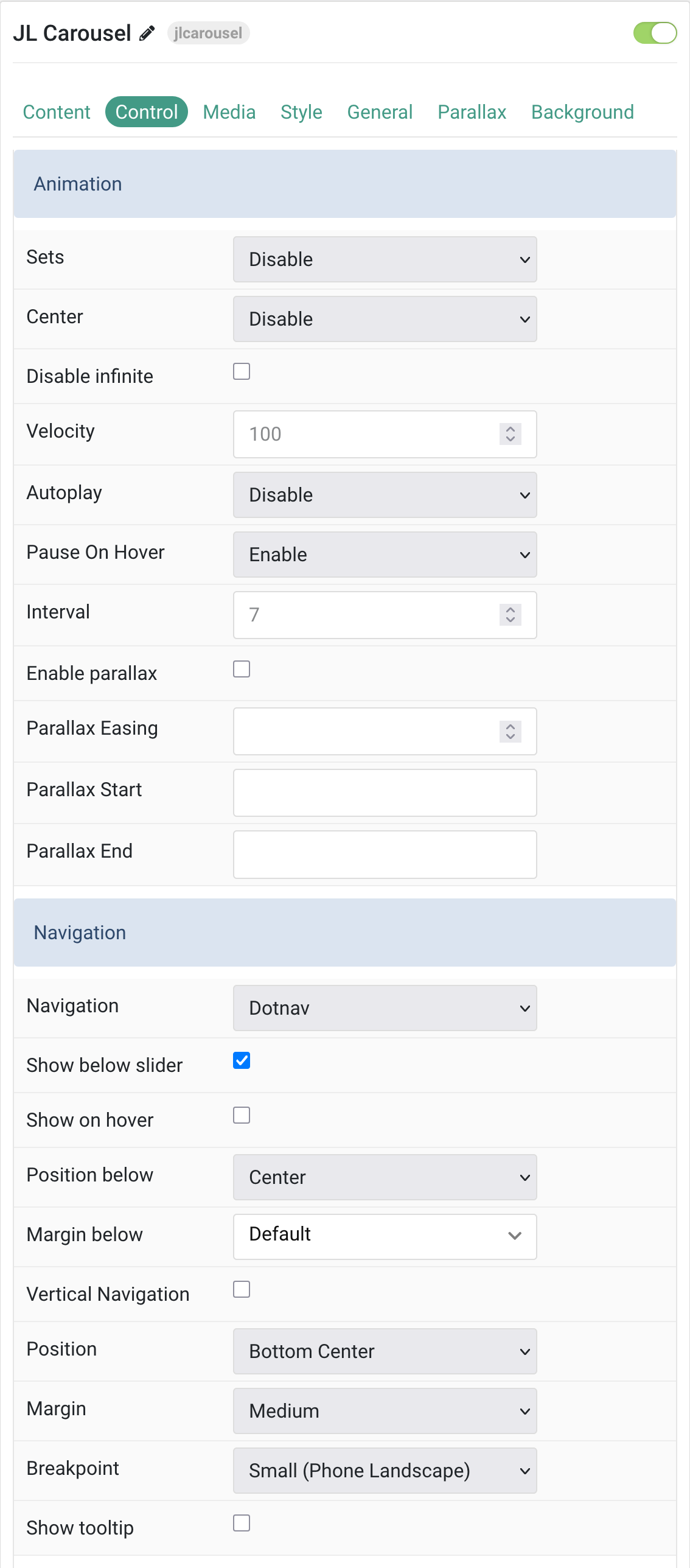Tick the Show on hover checkbox
The height and width of the screenshot is (1568, 690).
tap(242, 1115)
